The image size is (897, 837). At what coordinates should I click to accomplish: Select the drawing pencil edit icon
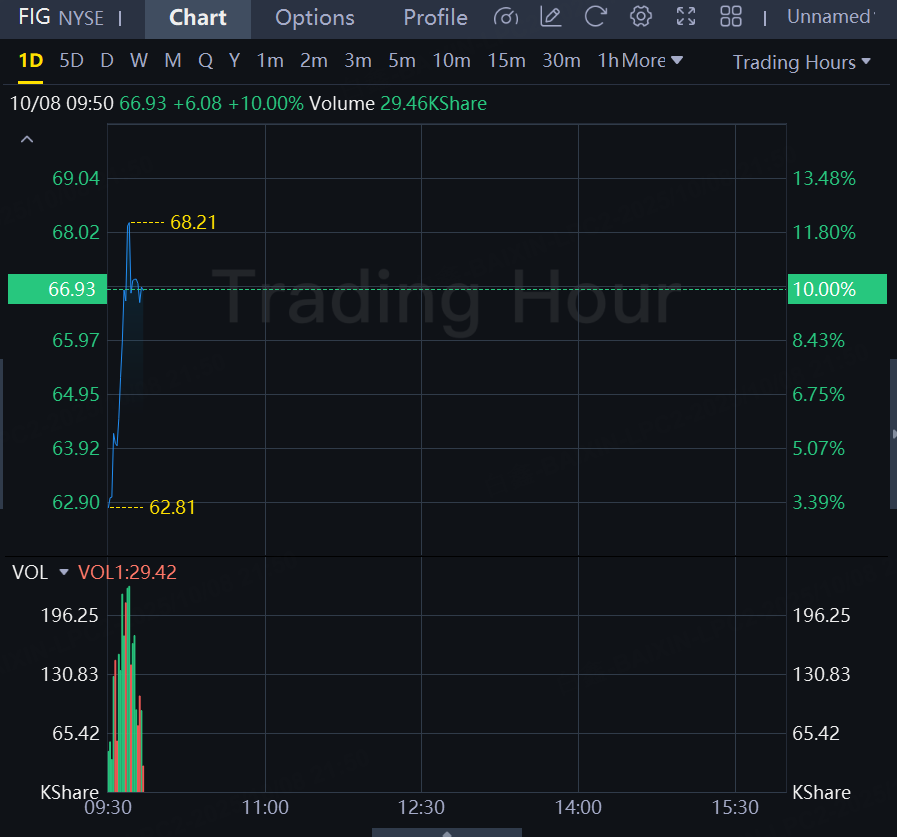point(550,17)
